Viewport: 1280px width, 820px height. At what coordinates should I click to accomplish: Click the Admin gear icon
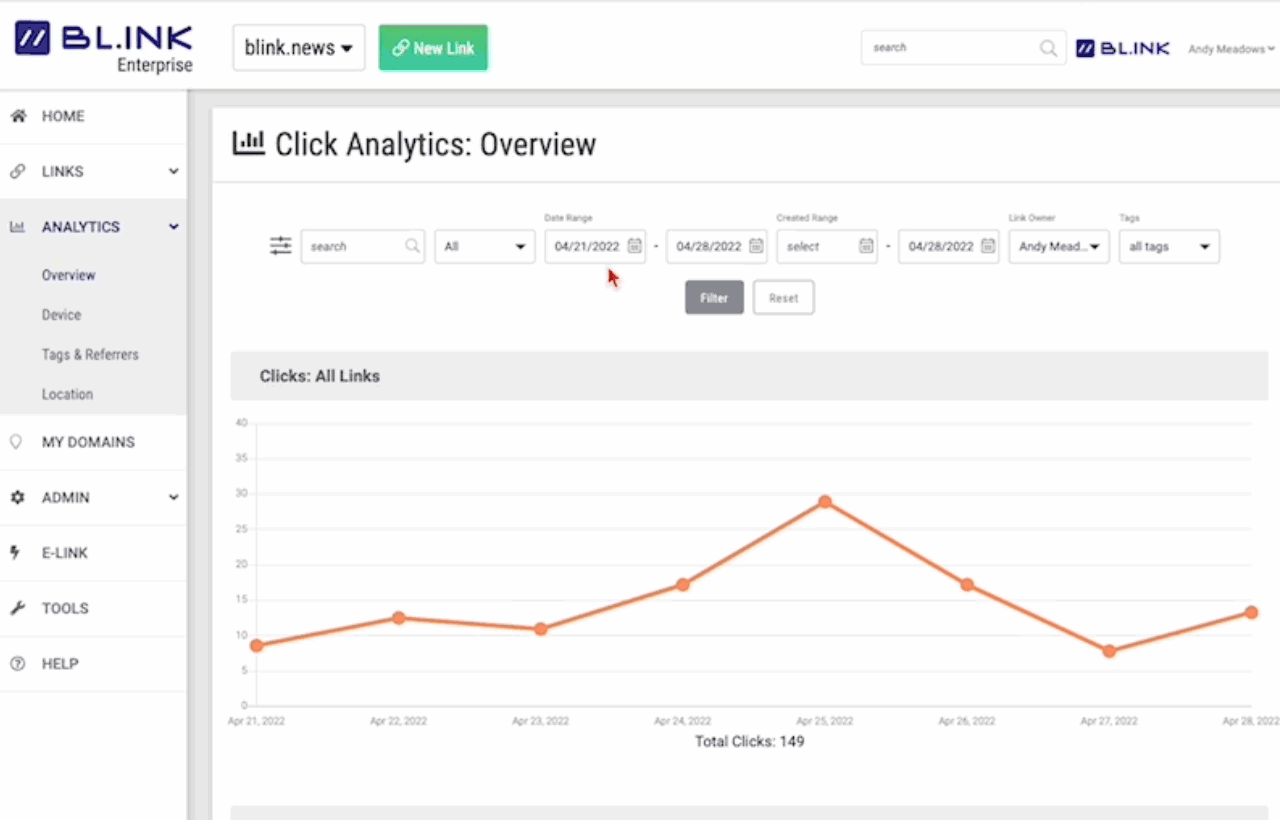pos(17,498)
